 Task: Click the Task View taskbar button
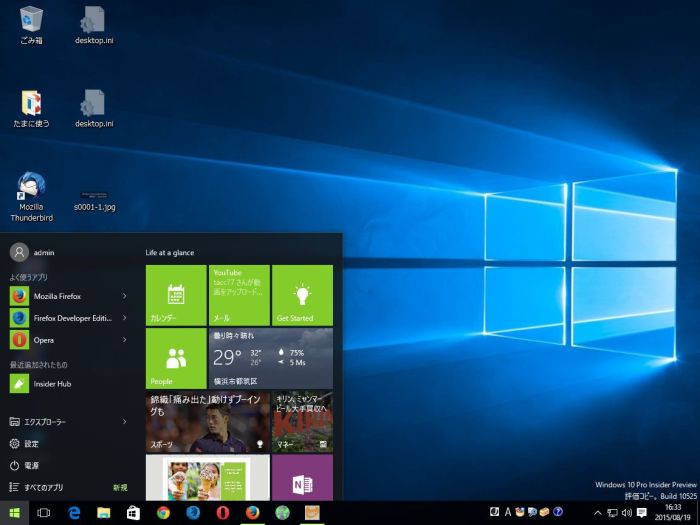(44, 513)
